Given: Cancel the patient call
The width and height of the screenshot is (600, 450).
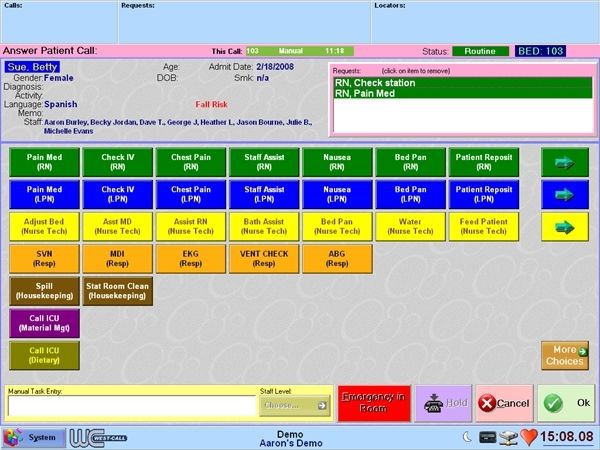Looking at the screenshot, I should coord(505,403).
